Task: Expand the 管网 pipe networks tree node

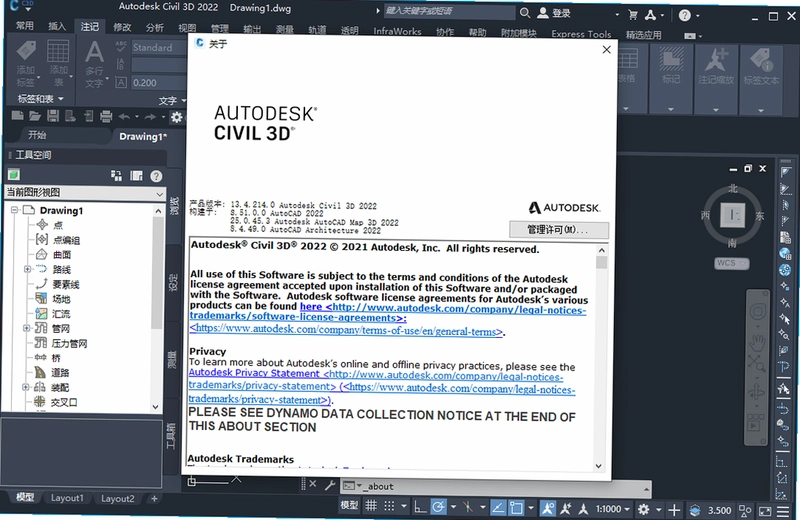Action: 27,328
